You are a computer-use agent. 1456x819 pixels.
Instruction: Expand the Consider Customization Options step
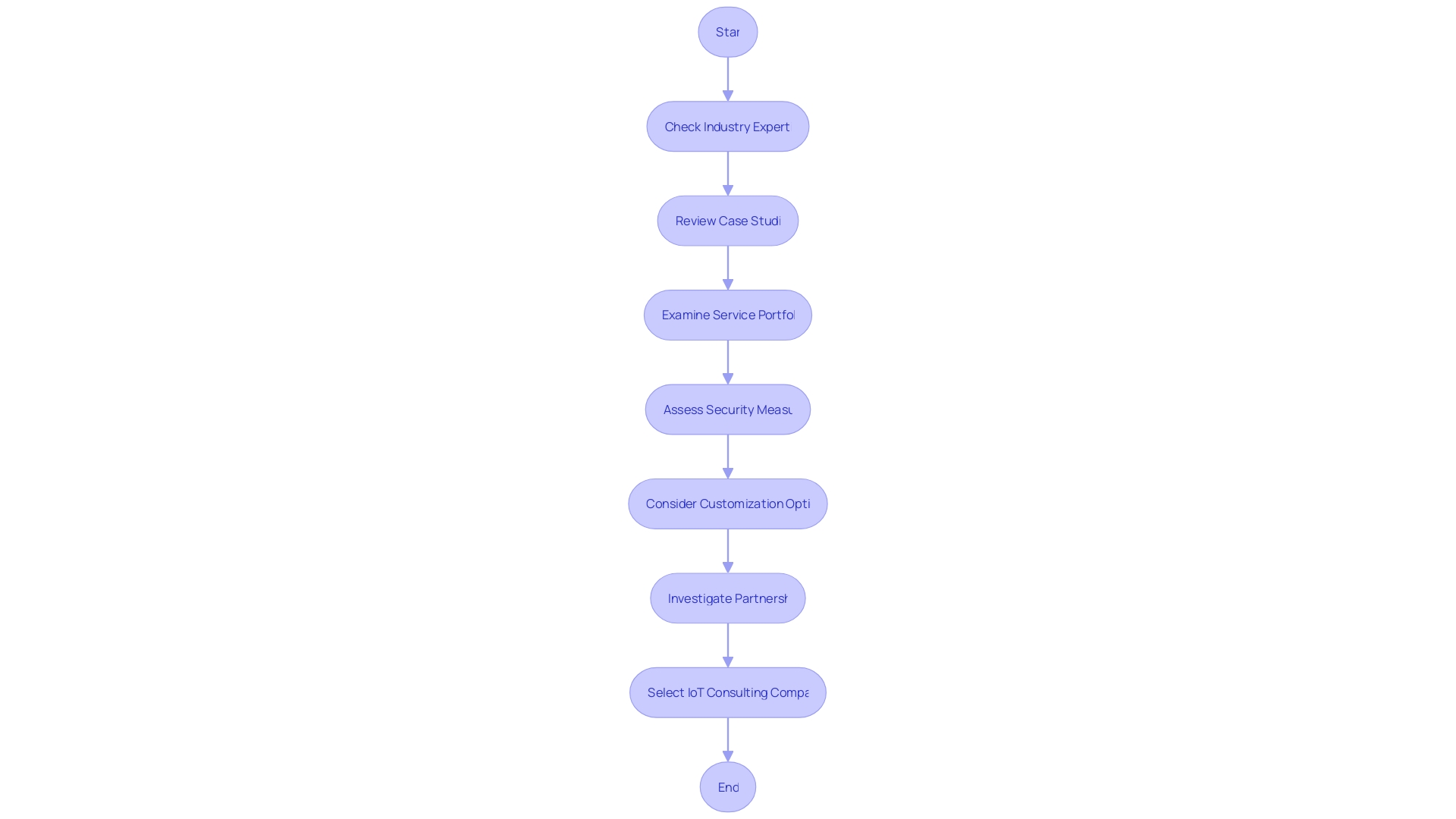tap(728, 503)
